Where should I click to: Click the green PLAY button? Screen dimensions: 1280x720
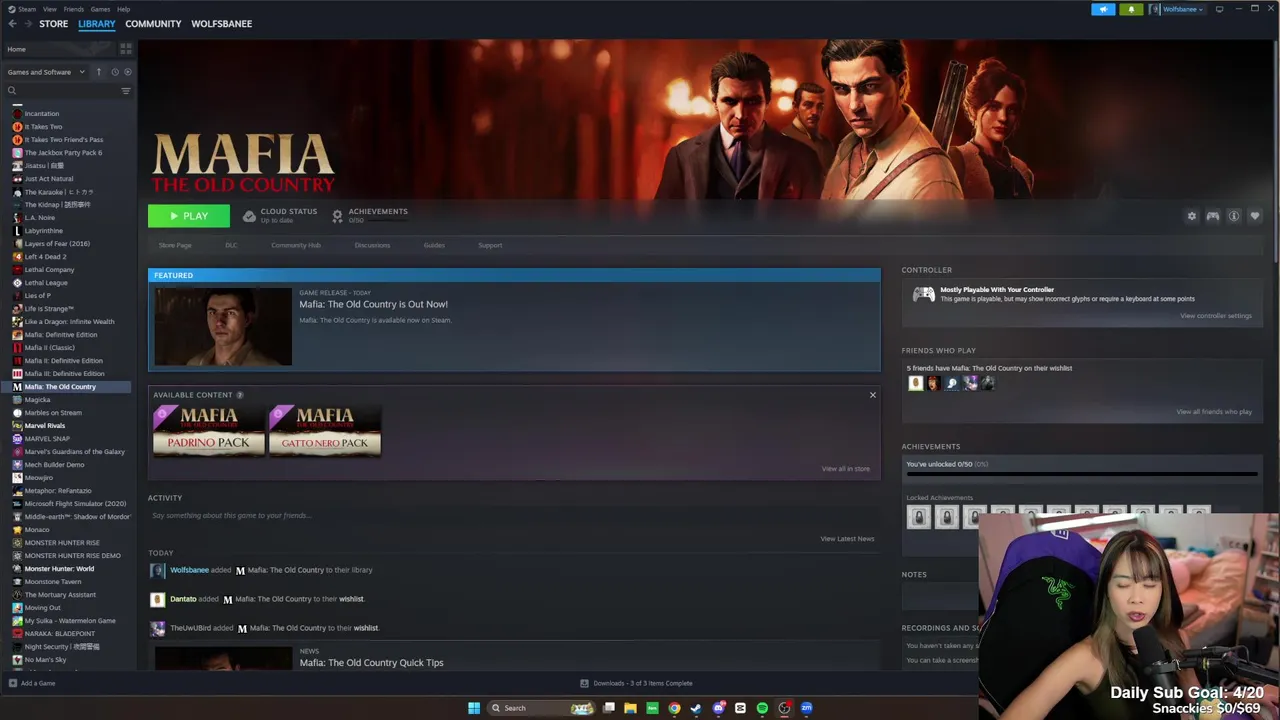tap(189, 216)
